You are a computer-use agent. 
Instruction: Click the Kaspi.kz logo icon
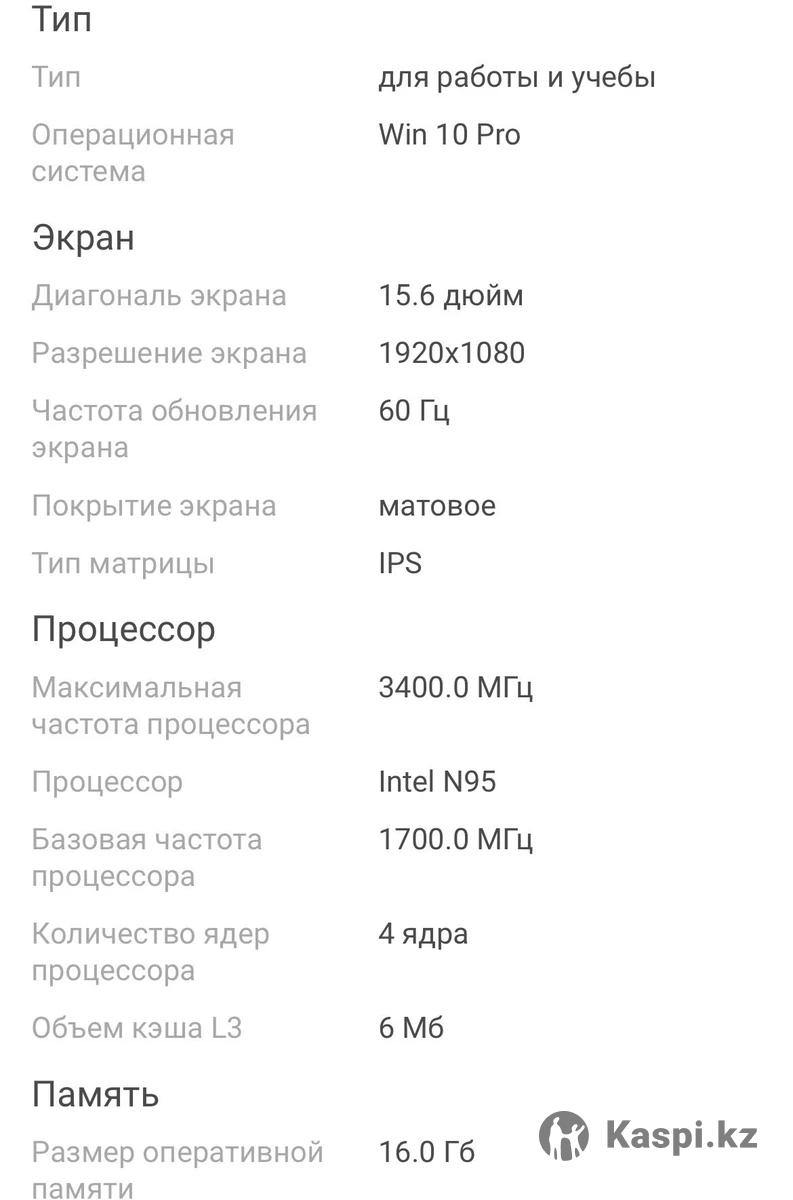564,1135
